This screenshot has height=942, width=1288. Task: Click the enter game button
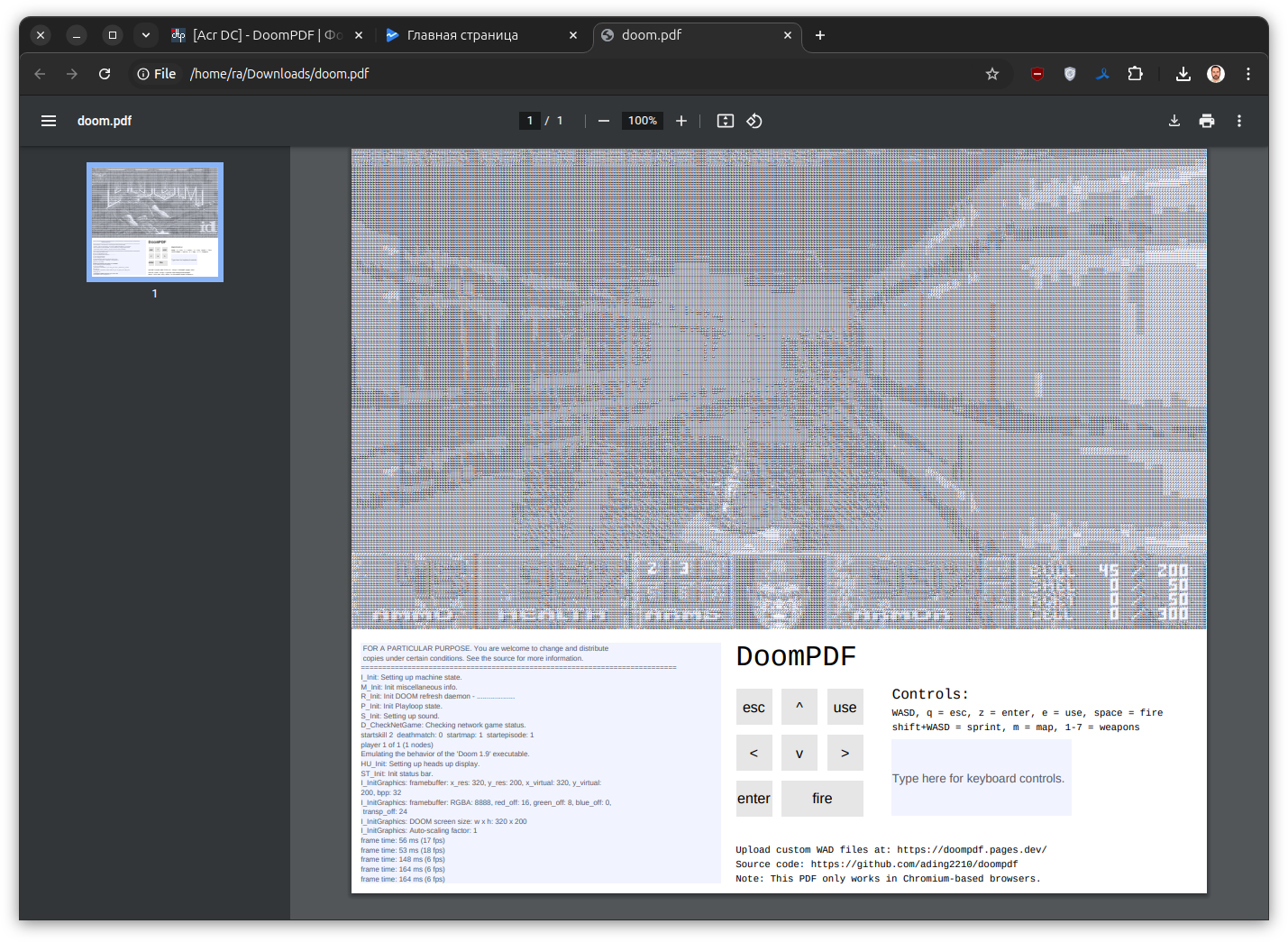point(754,799)
